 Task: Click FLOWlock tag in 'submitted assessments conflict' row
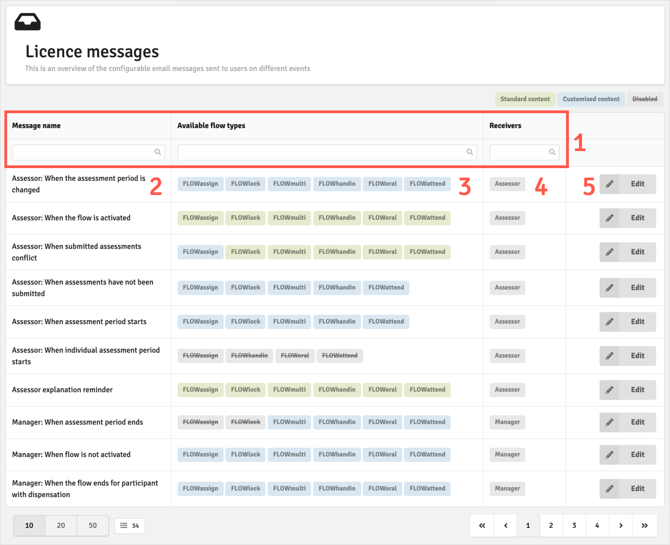pyautogui.click(x=245, y=252)
